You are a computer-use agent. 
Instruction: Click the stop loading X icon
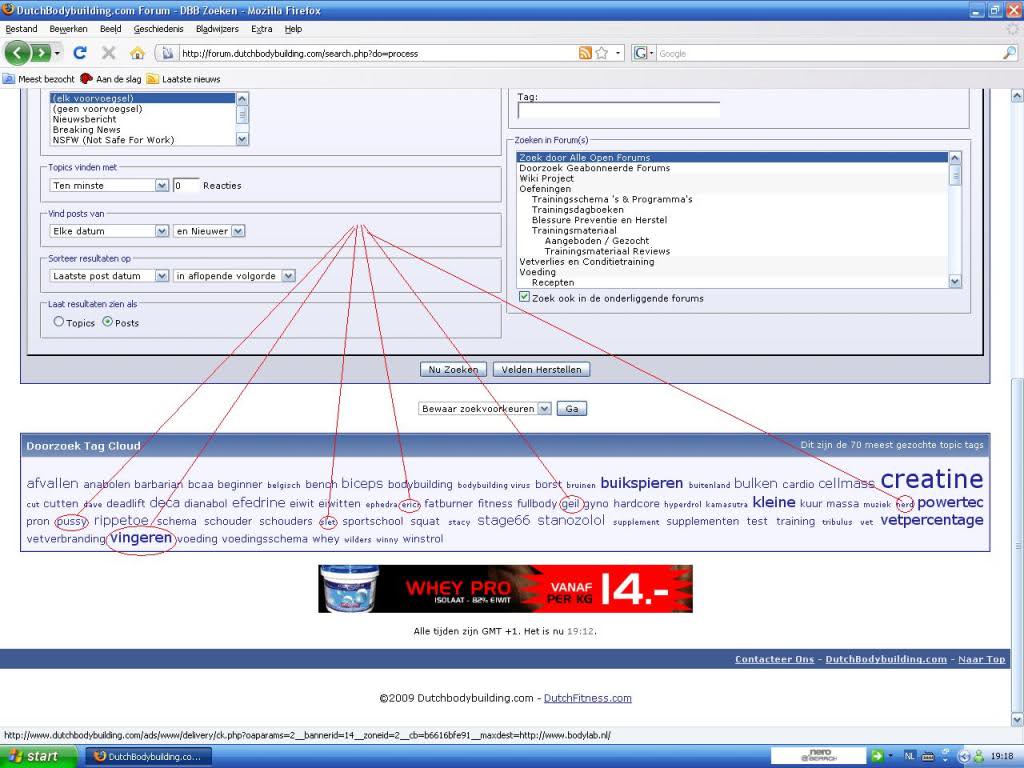[108, 53]
